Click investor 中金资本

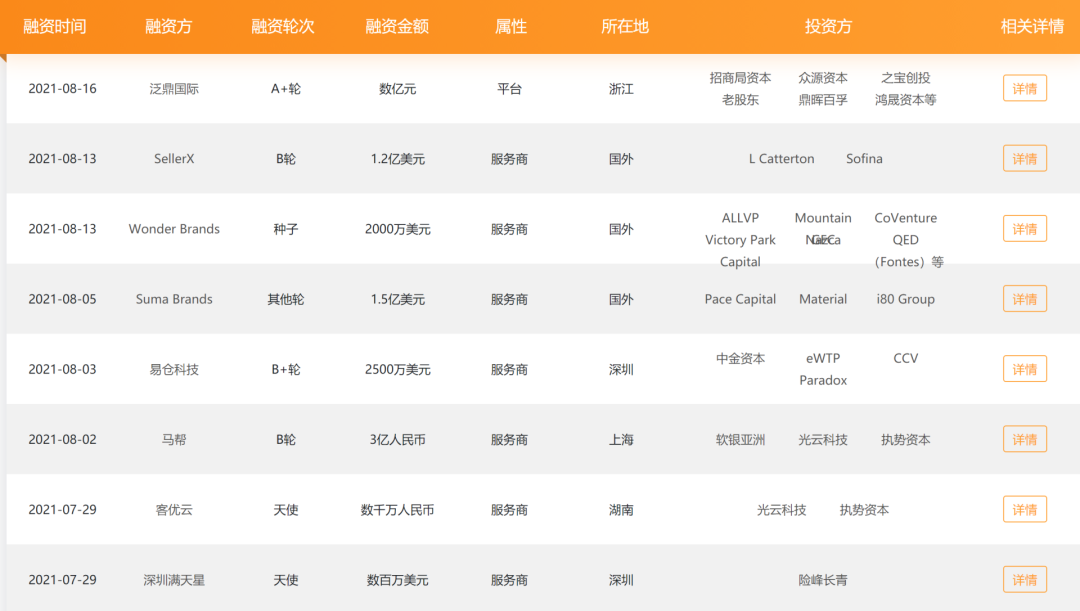pos(740,358)
